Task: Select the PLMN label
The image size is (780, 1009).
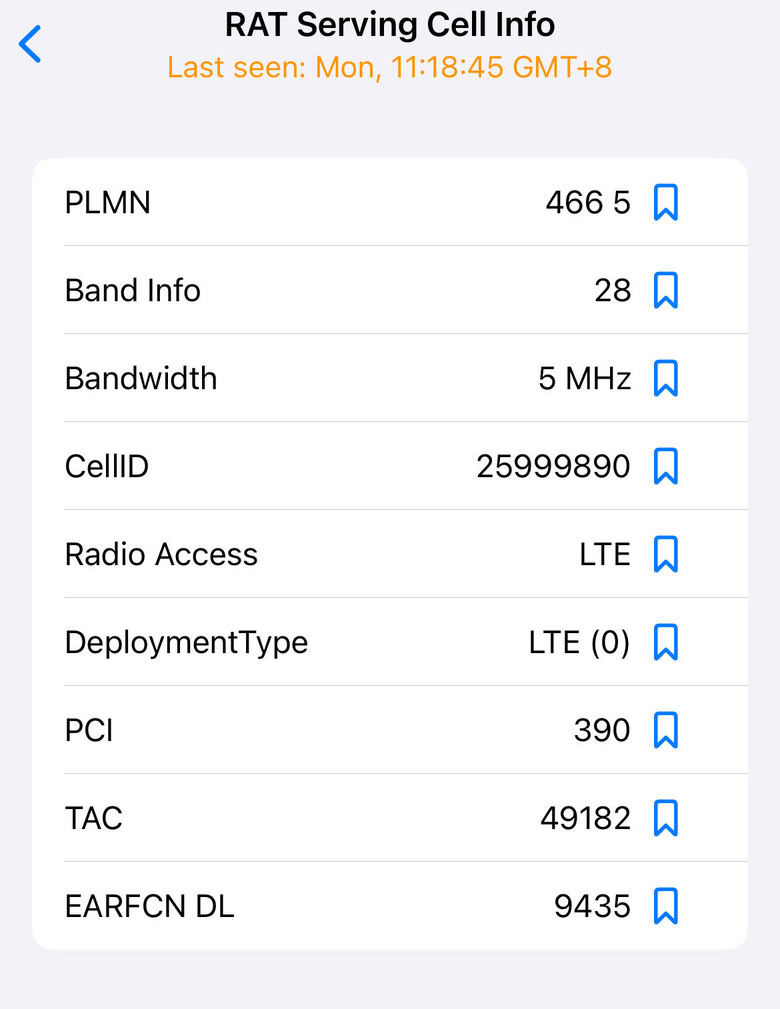Action: point(107,203)
